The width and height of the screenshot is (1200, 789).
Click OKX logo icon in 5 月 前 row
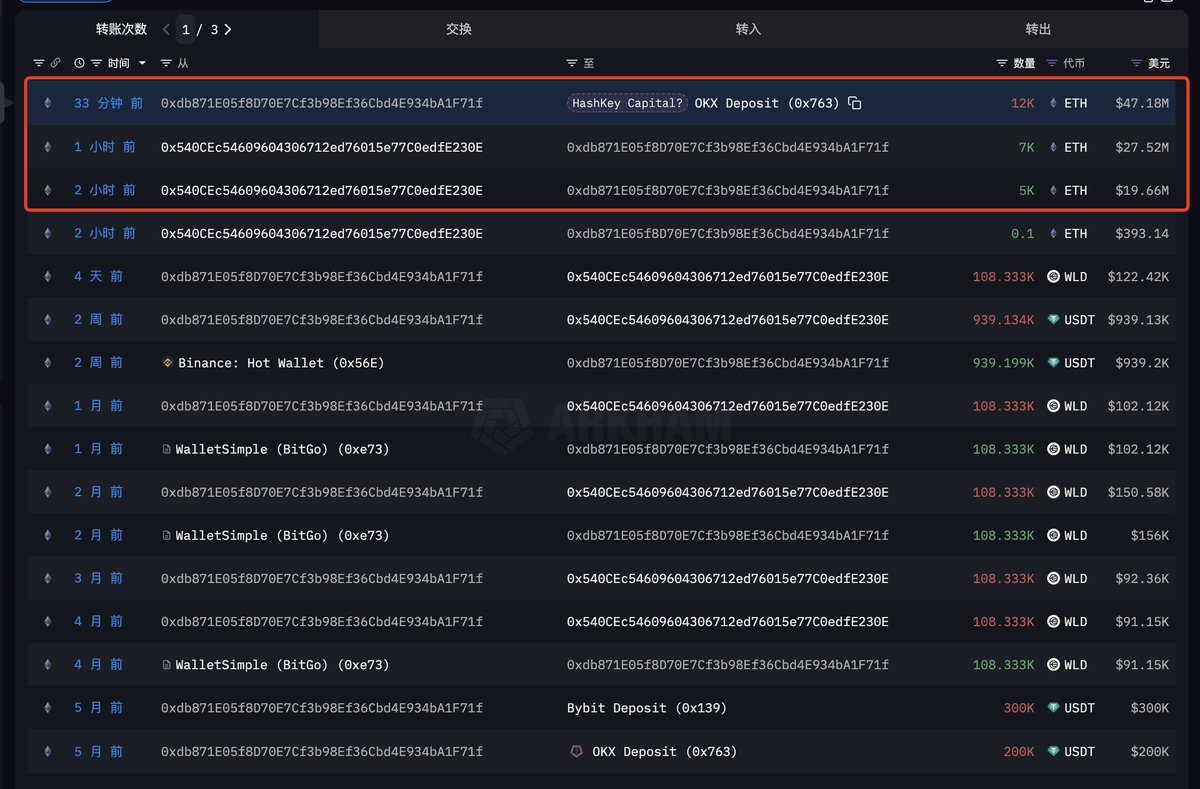[576, 751]
